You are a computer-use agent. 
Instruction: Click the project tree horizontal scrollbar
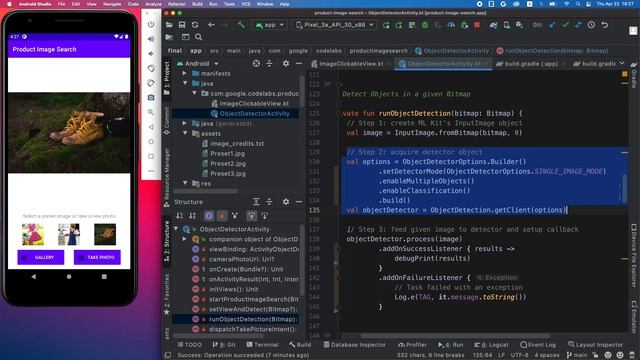point(205,191)
